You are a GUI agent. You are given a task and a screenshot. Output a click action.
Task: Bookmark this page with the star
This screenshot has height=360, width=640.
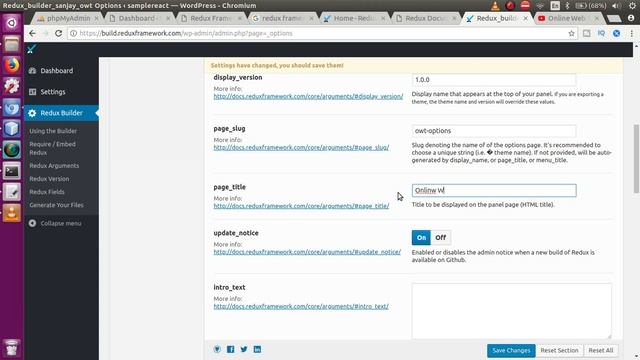(x=571, y=33)
